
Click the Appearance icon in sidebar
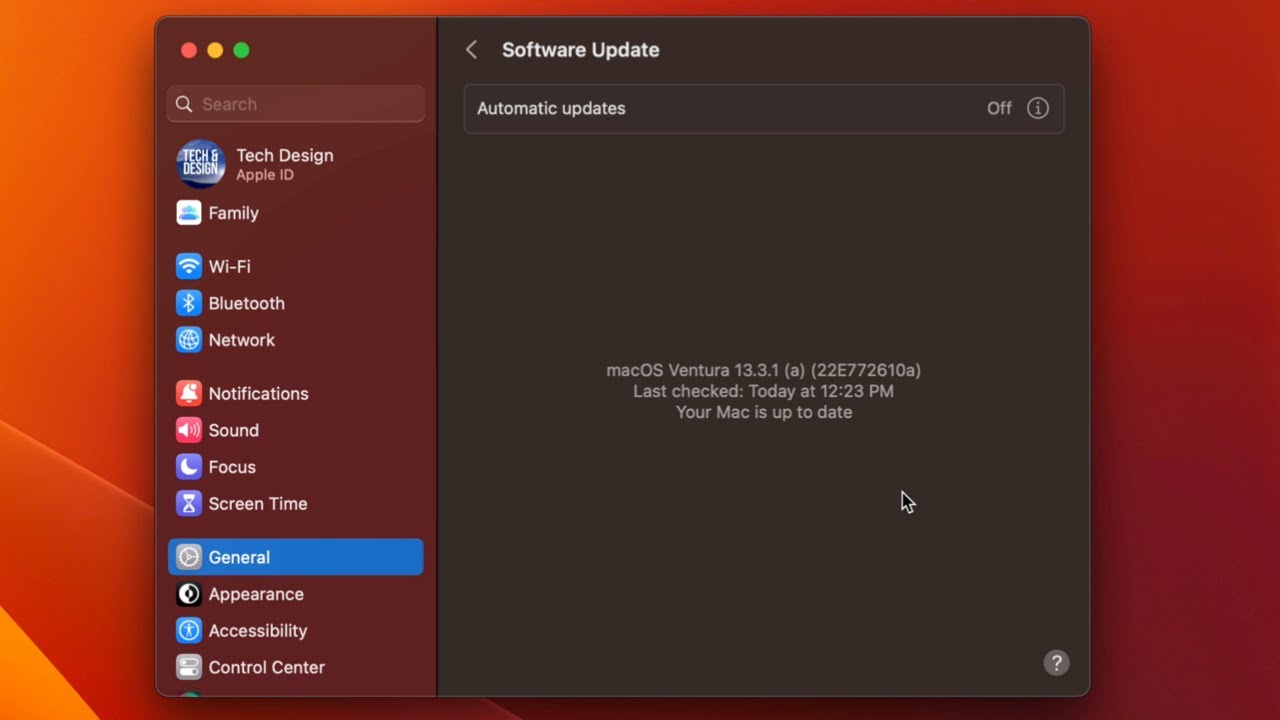pyautogui.click(x=188, y=594)
